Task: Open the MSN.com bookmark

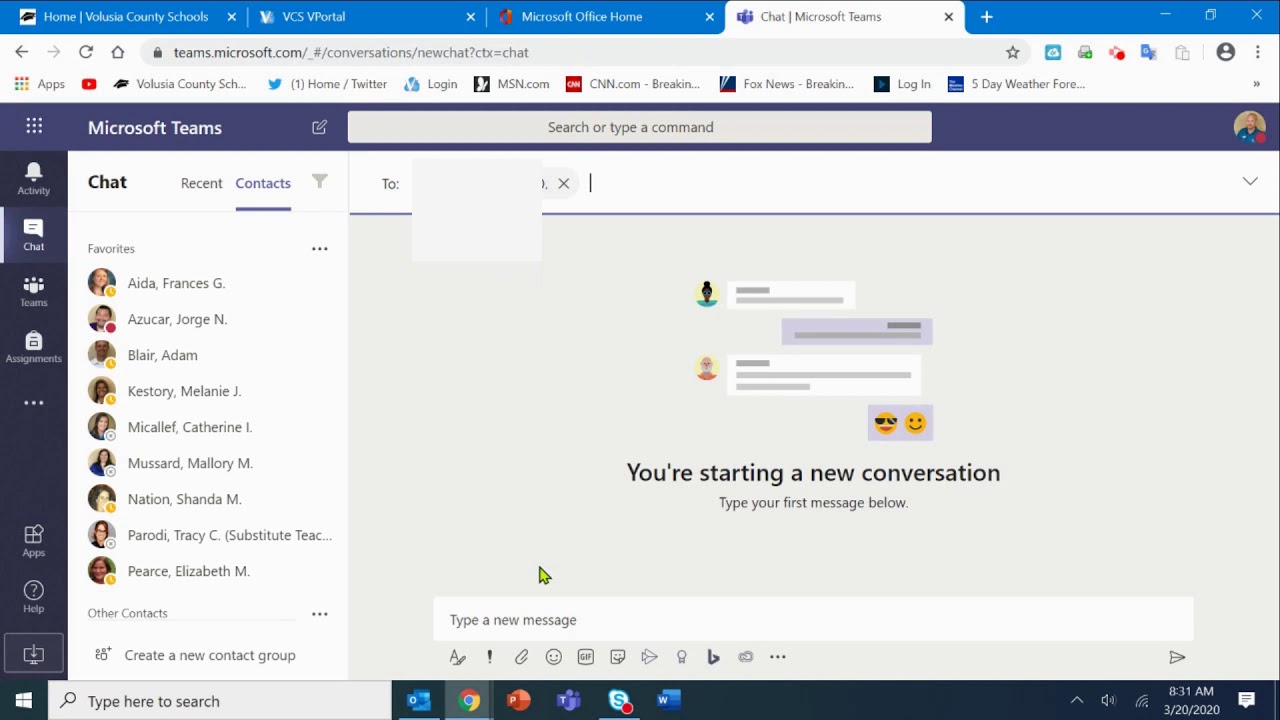Action: pos(511,84)
